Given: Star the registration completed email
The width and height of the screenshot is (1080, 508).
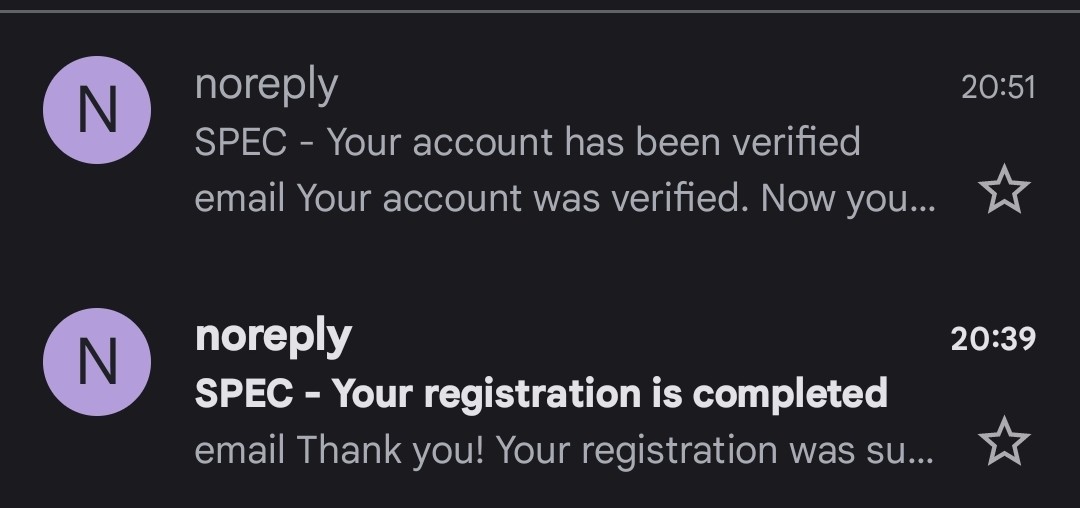Looking at the screenshot, I should 1004,443.
